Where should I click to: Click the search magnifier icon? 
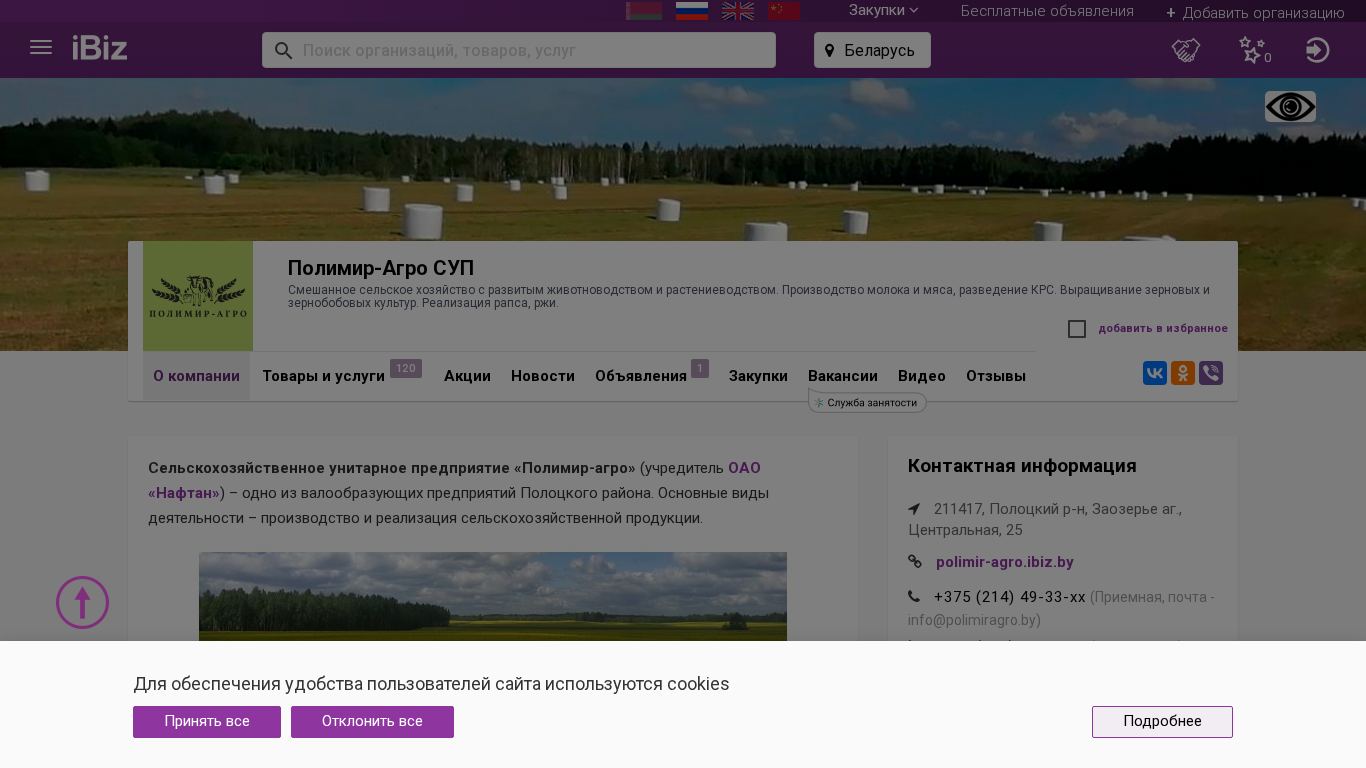pos(283,50)
